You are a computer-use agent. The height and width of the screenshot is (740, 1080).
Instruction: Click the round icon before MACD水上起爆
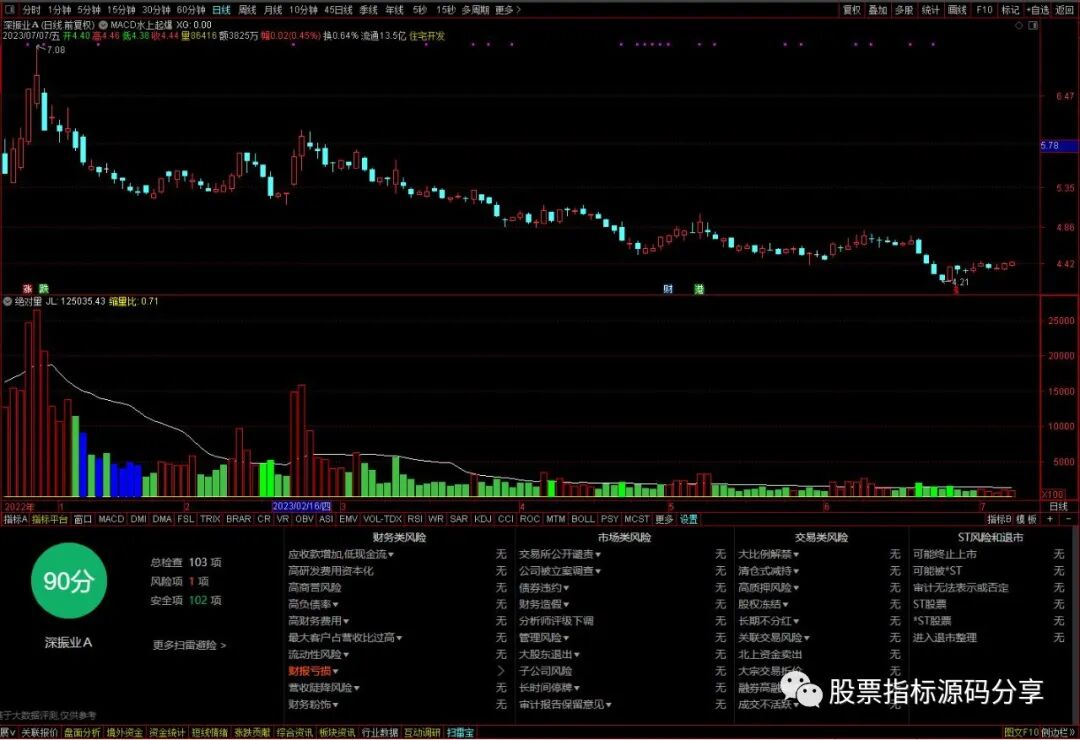click(103, 25)
